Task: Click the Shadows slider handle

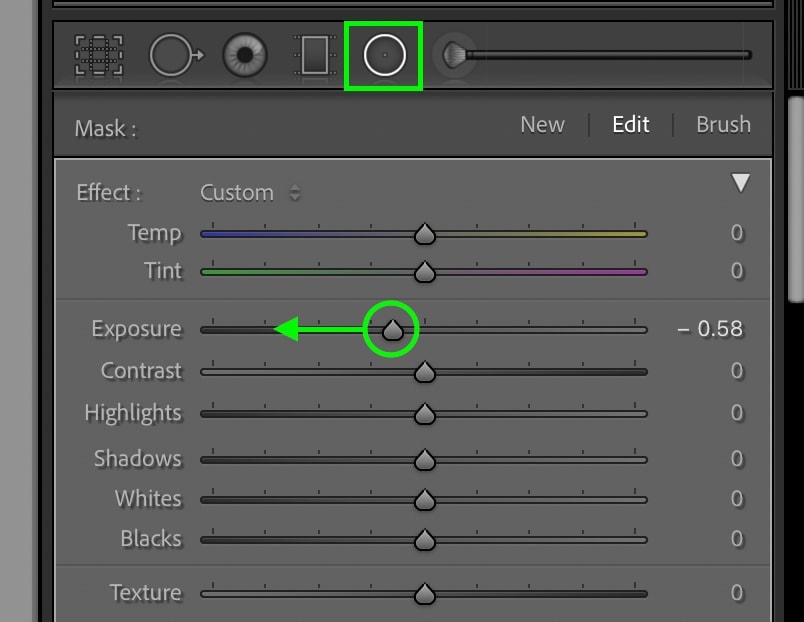Action: click(425, 460)
